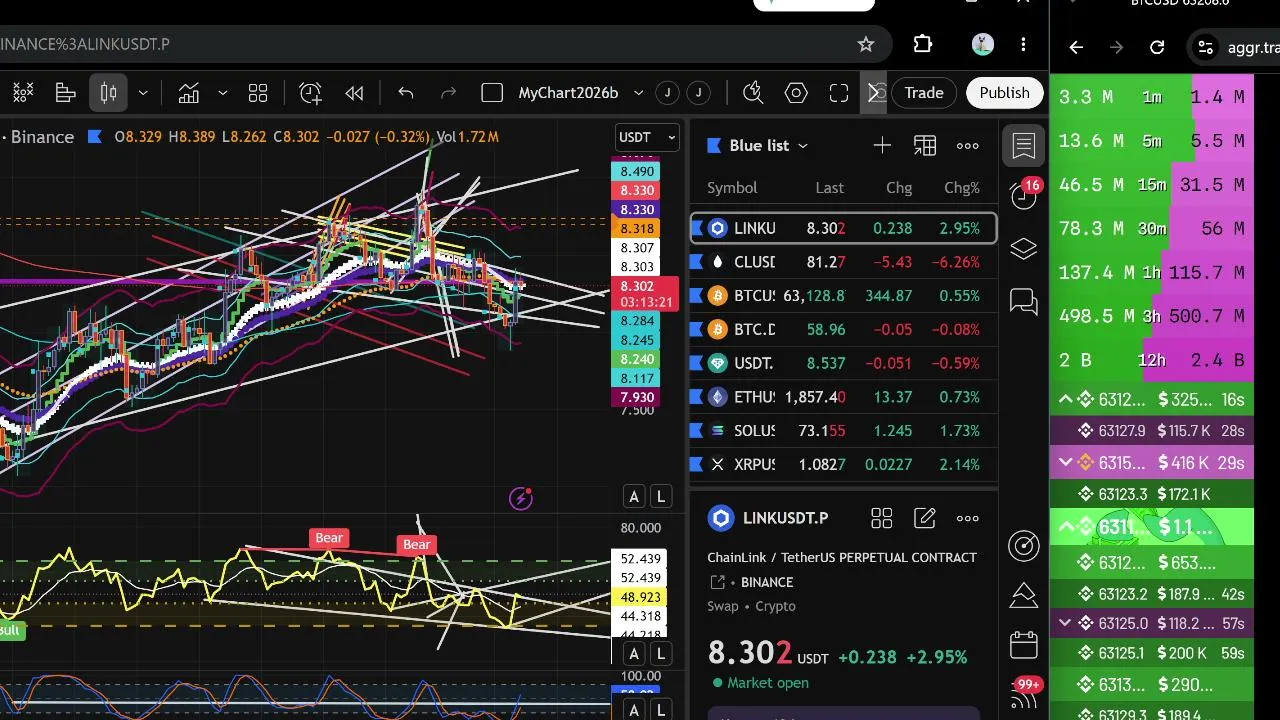Add a symbol to the Blue list with the plus icon
The height and width of the screenshot is (720, 1280).
coord(882,146)
